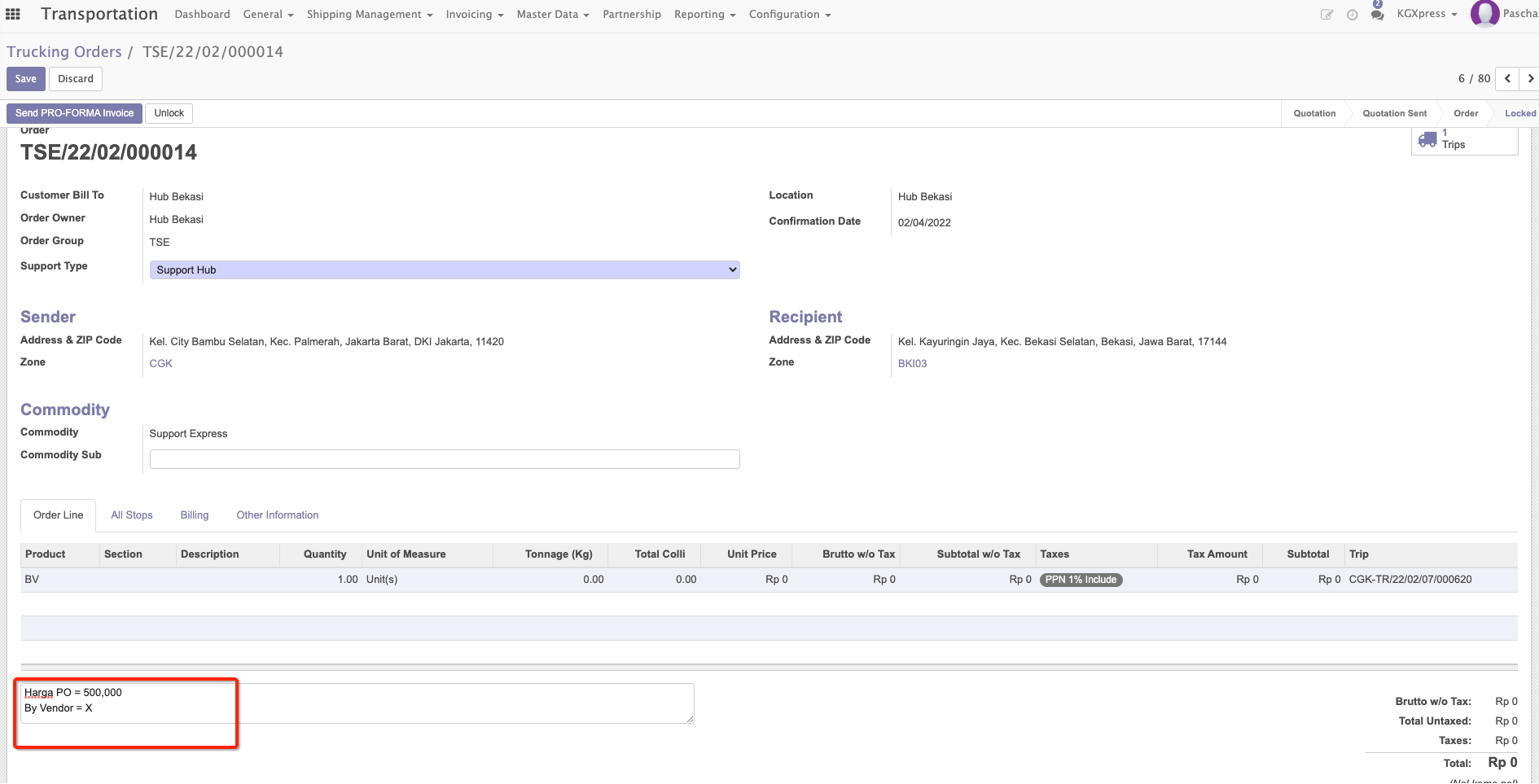Viewport: 1539px width, 784px height.
Task: Click the Pascha user avatar
Action: coord(1484,14)
